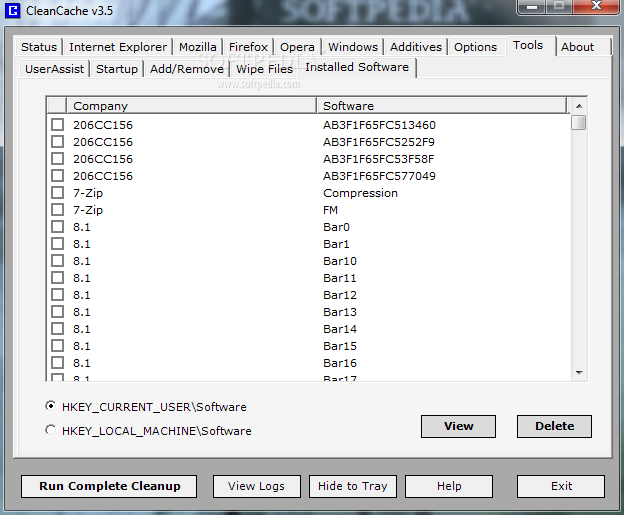Select the 7-Zip Compression checkbox
Screen dimensions: 624x515
pos(57,193)
